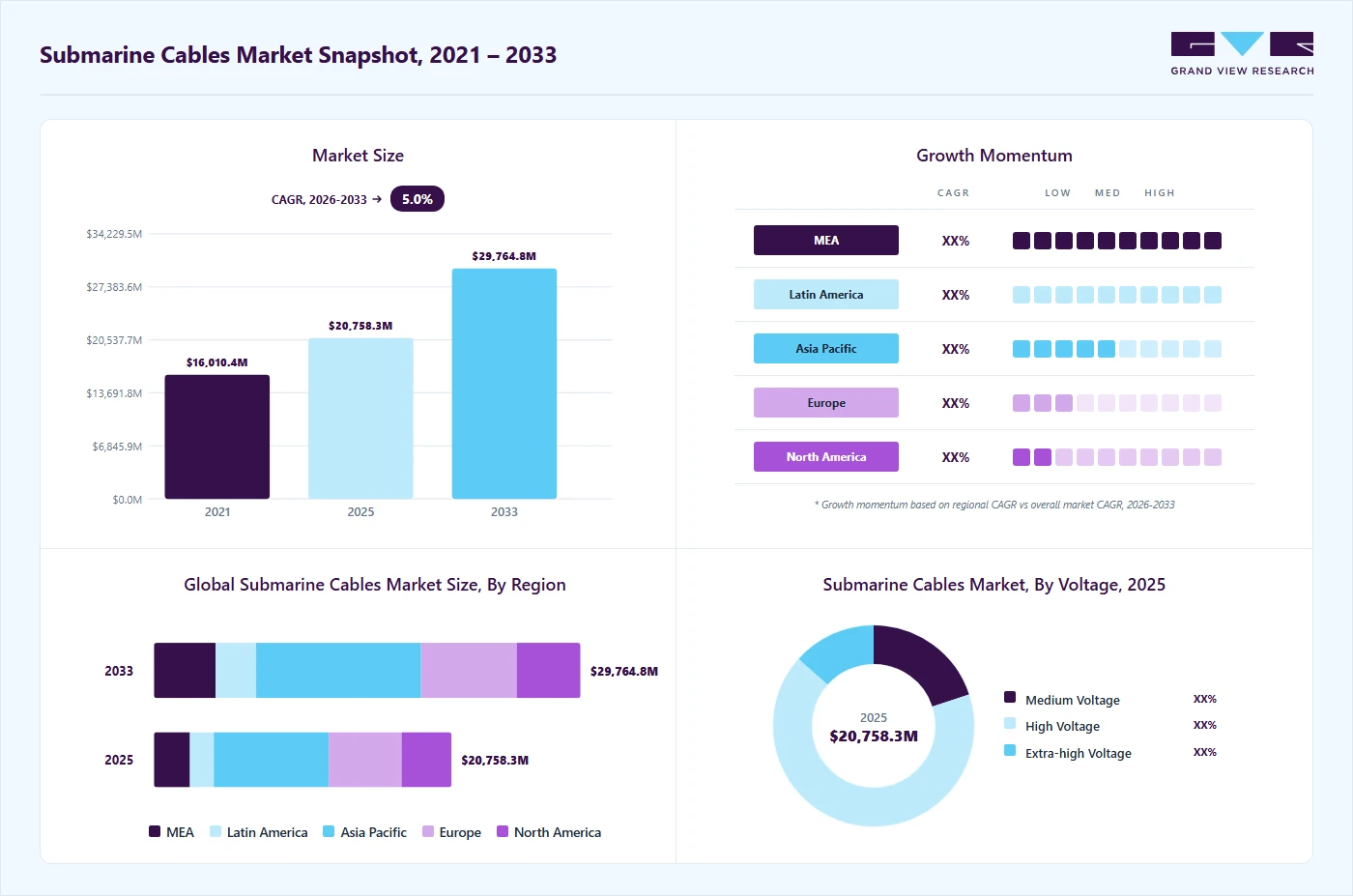Click the $20,537.7M axis label

(x=114, y=340)
